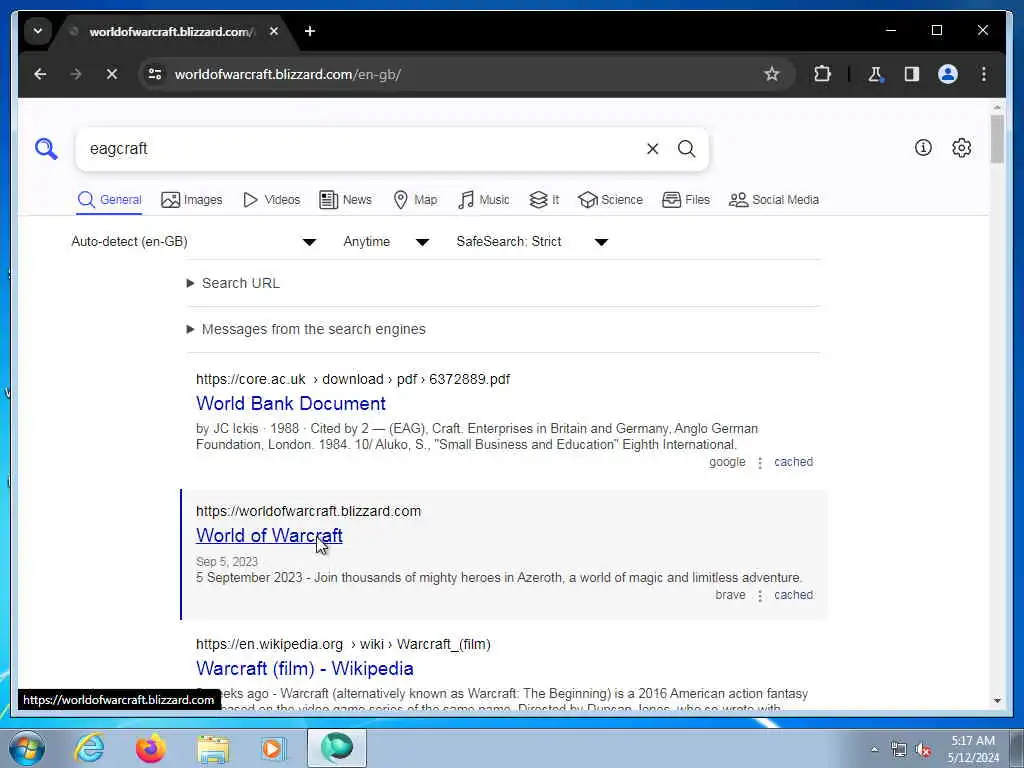Screen dimensions: 1024x768
Task: Click the en.wikipedia.org Warcraft_(film) URL
Action: (343, 645)
